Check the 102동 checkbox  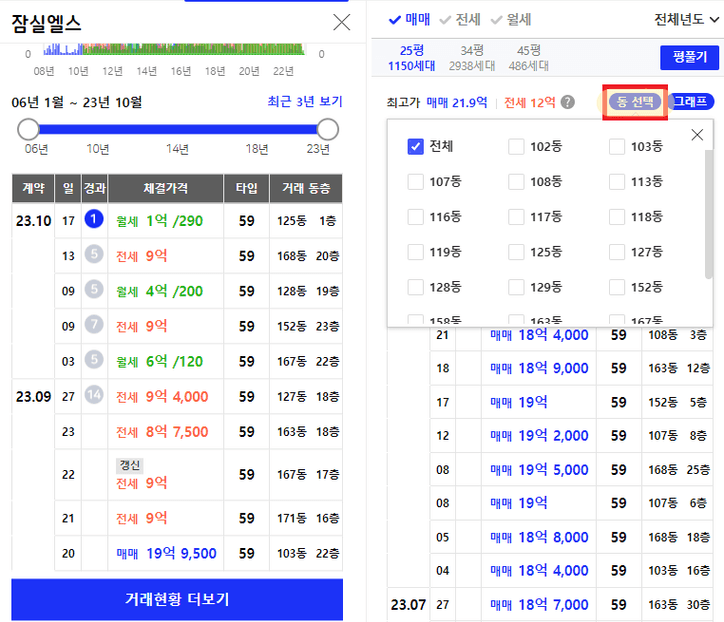tap(516, 146)
